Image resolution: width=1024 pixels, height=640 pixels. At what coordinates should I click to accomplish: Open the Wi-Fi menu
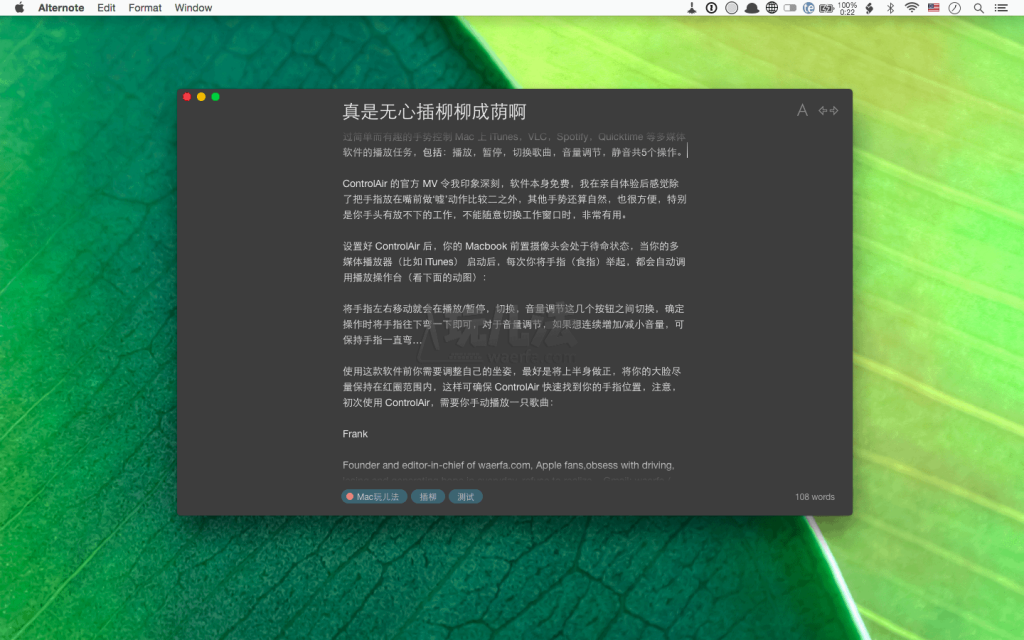click(x=912, y=8)
